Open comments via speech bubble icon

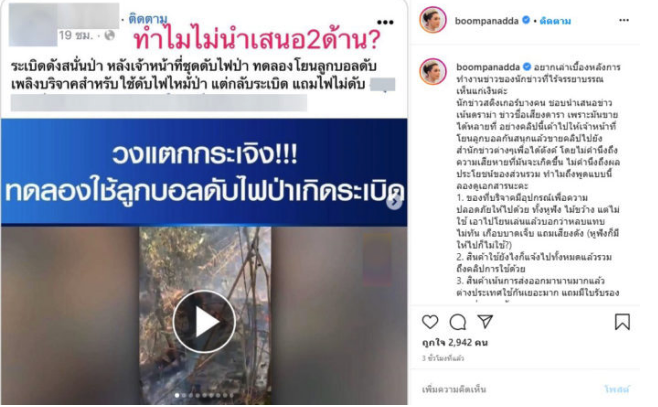pyautogui.click(x=457, y=322)
